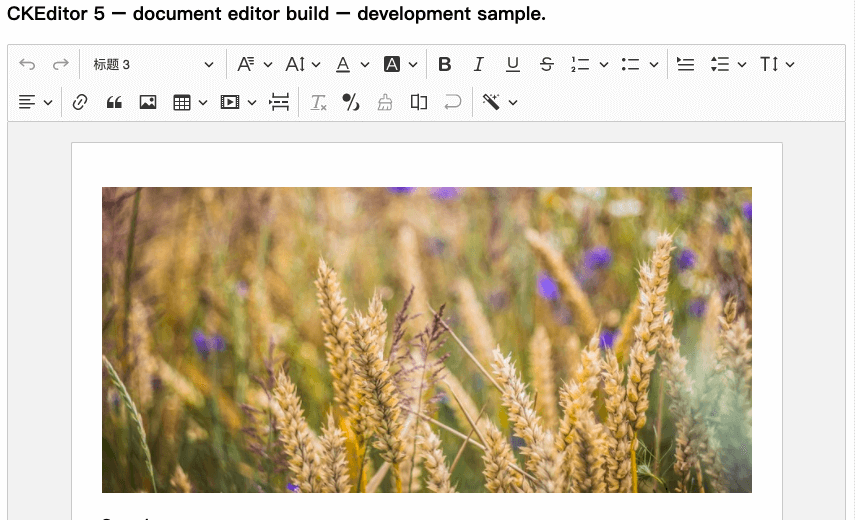Screen dimensions: 855x520
Task: Click the split-rectangle toolbar icon
Action: point(419,102)
